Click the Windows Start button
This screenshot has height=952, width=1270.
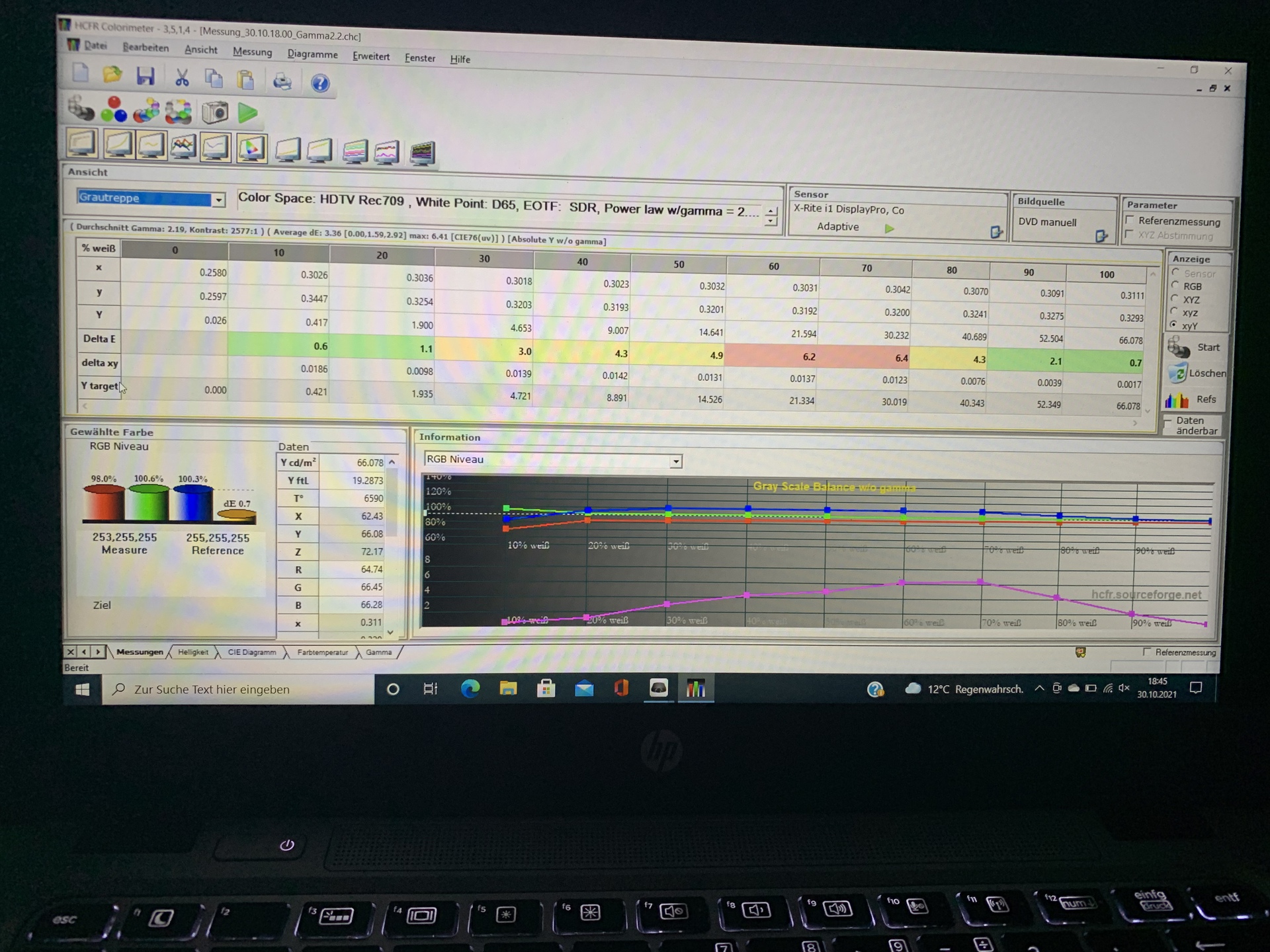tap(83, 690)
